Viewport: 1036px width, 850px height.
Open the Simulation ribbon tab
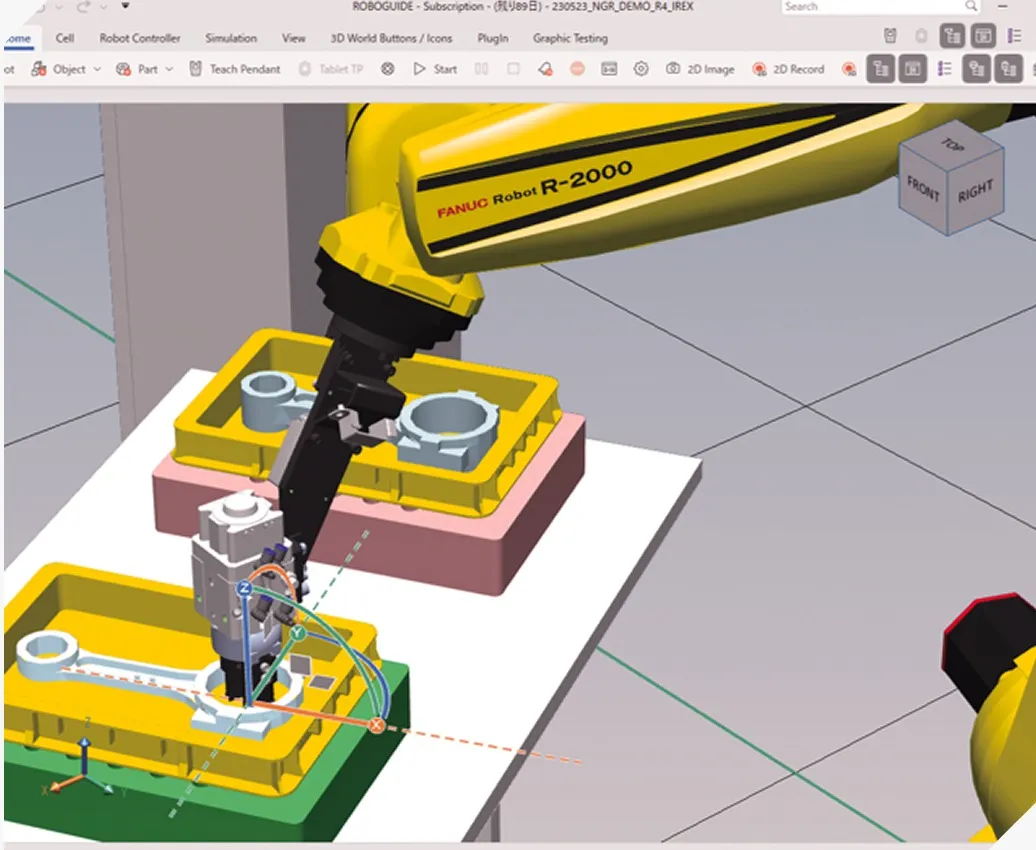point(231,38)
